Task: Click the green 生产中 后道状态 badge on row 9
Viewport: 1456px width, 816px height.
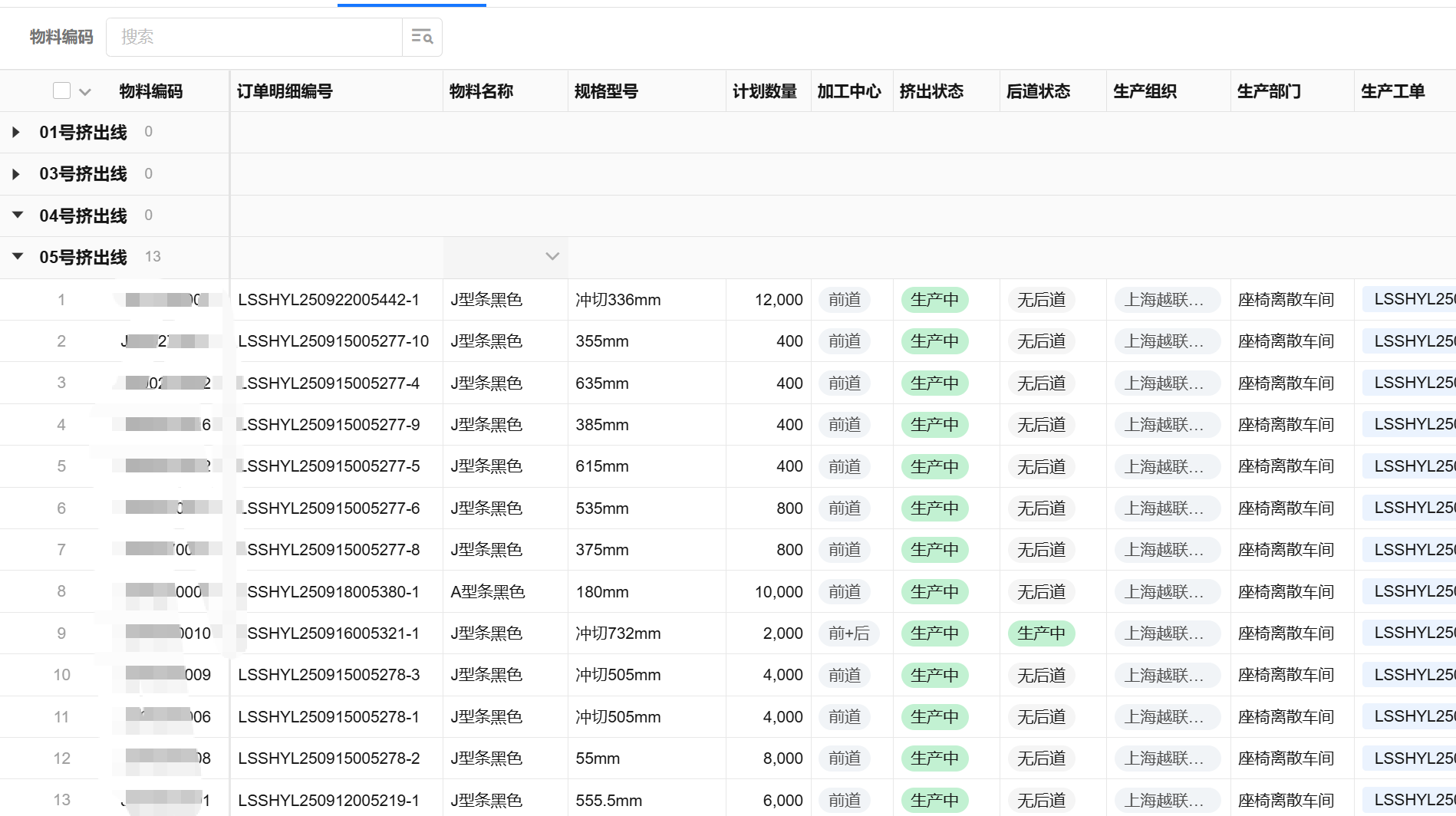Action: click(x=1041, y=633)
